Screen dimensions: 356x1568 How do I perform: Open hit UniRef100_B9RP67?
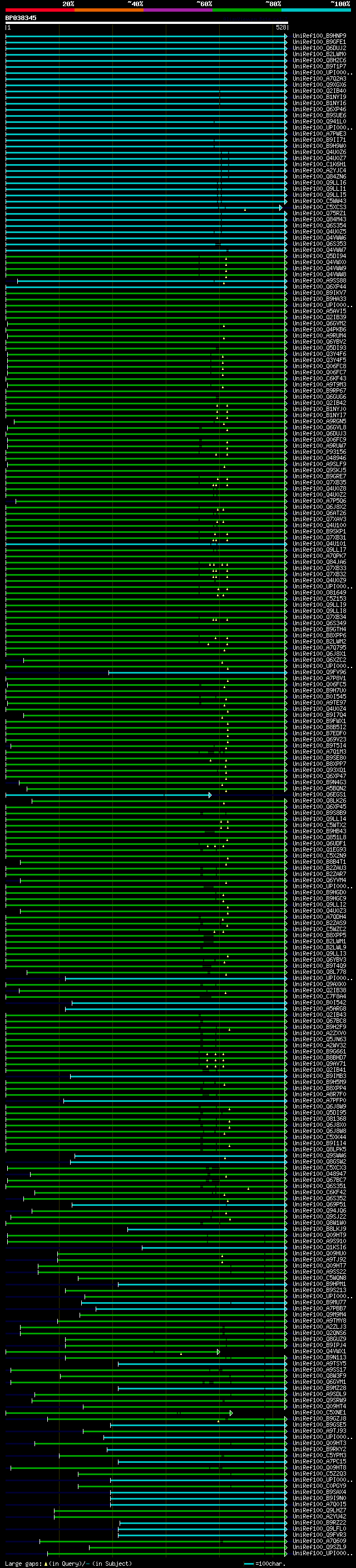[x=319, y=391]
